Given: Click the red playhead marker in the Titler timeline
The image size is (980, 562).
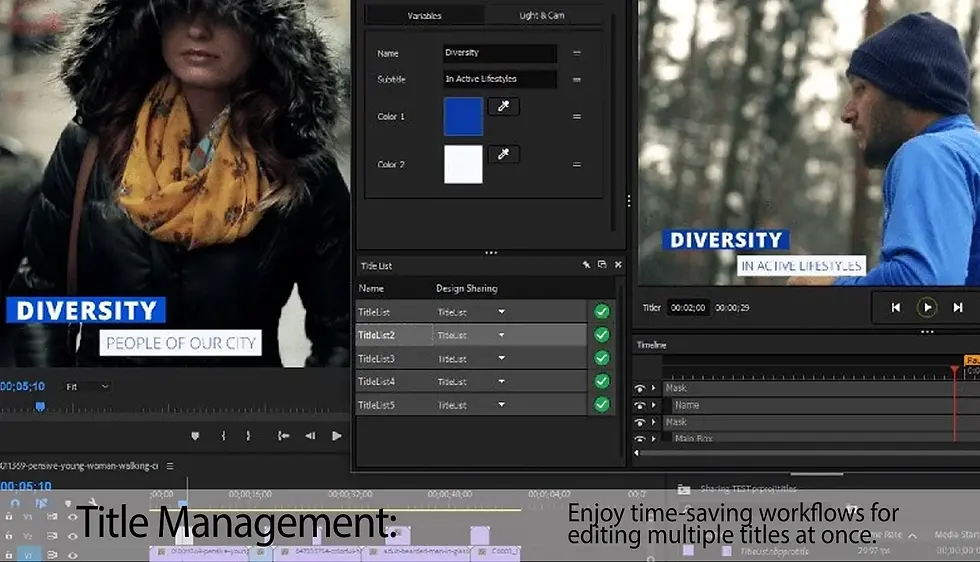Looking at the screenshot, I should coord(954,371).
